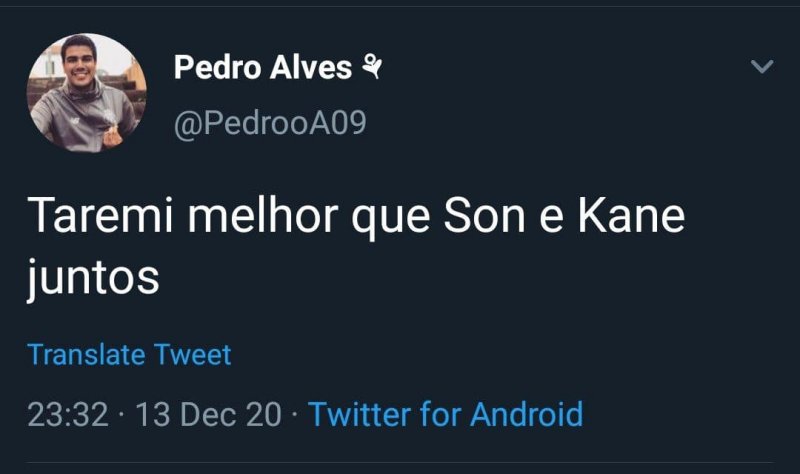Click the 13 Dec 20 date
Image resolution: width=800 pixels, height=474 pixels.
point(208,413)
